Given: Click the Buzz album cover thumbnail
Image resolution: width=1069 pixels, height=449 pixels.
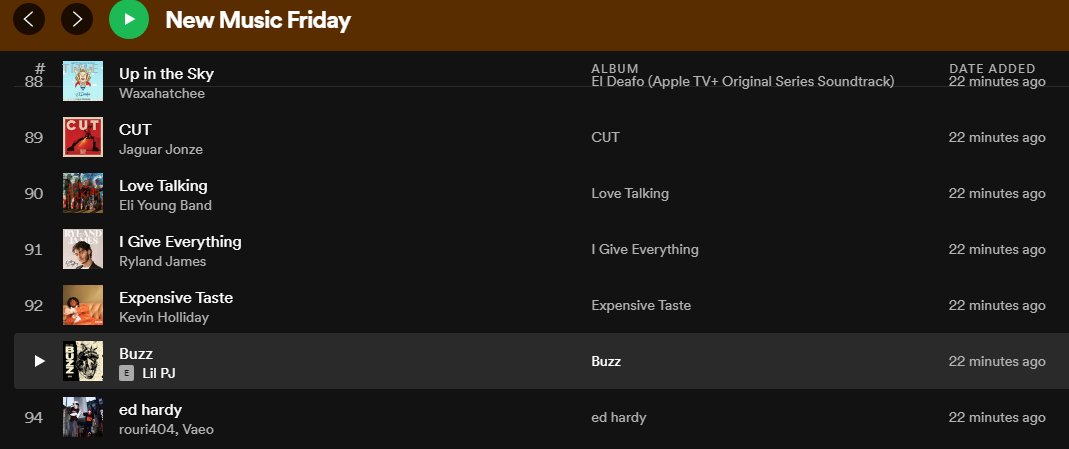Looking at the screenshot, I should [83, 361].
